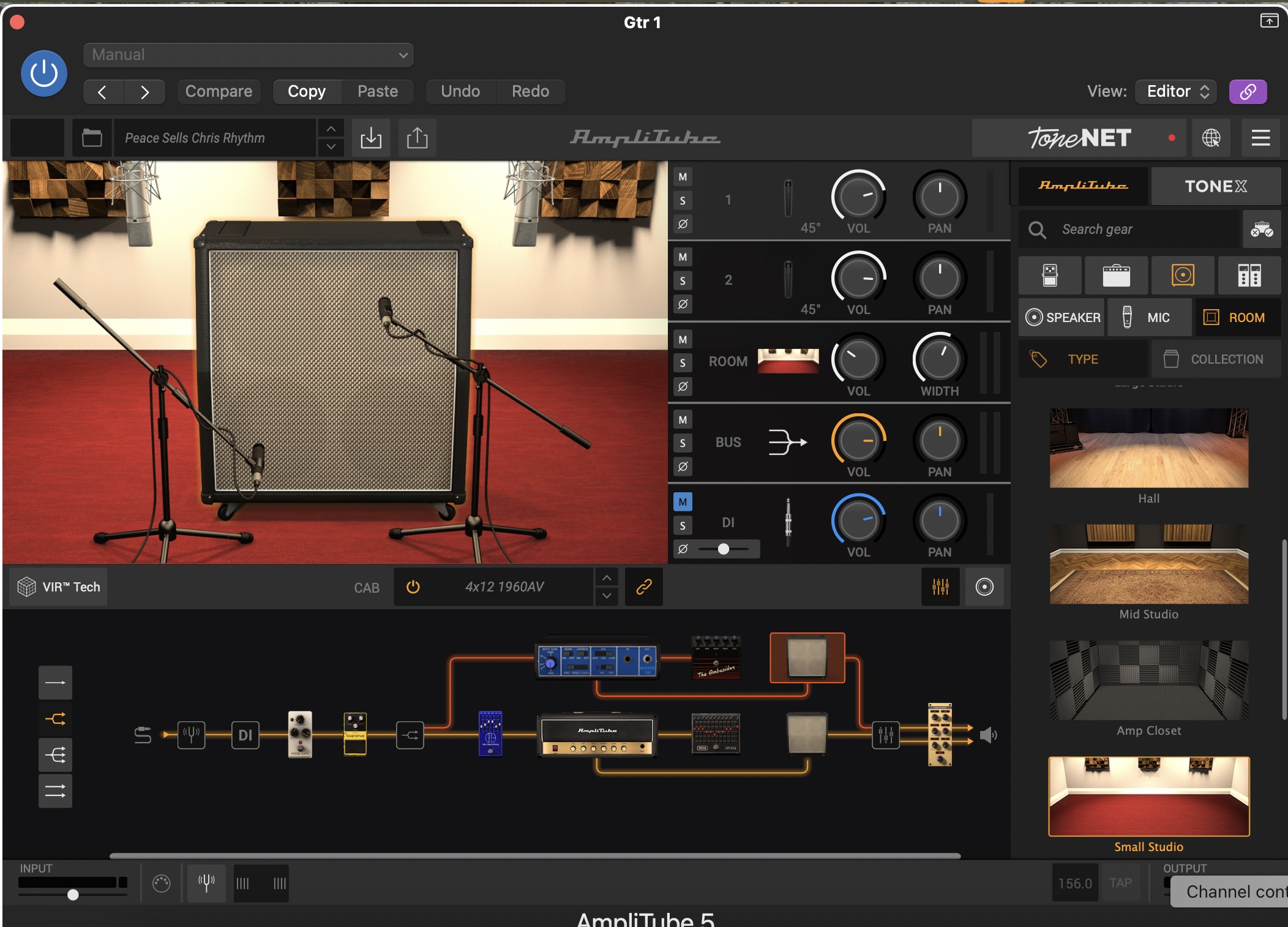The image size is (1288, 927).
Task: Choose the Mid Studio room thumbnail
Action: point(1148,564)
